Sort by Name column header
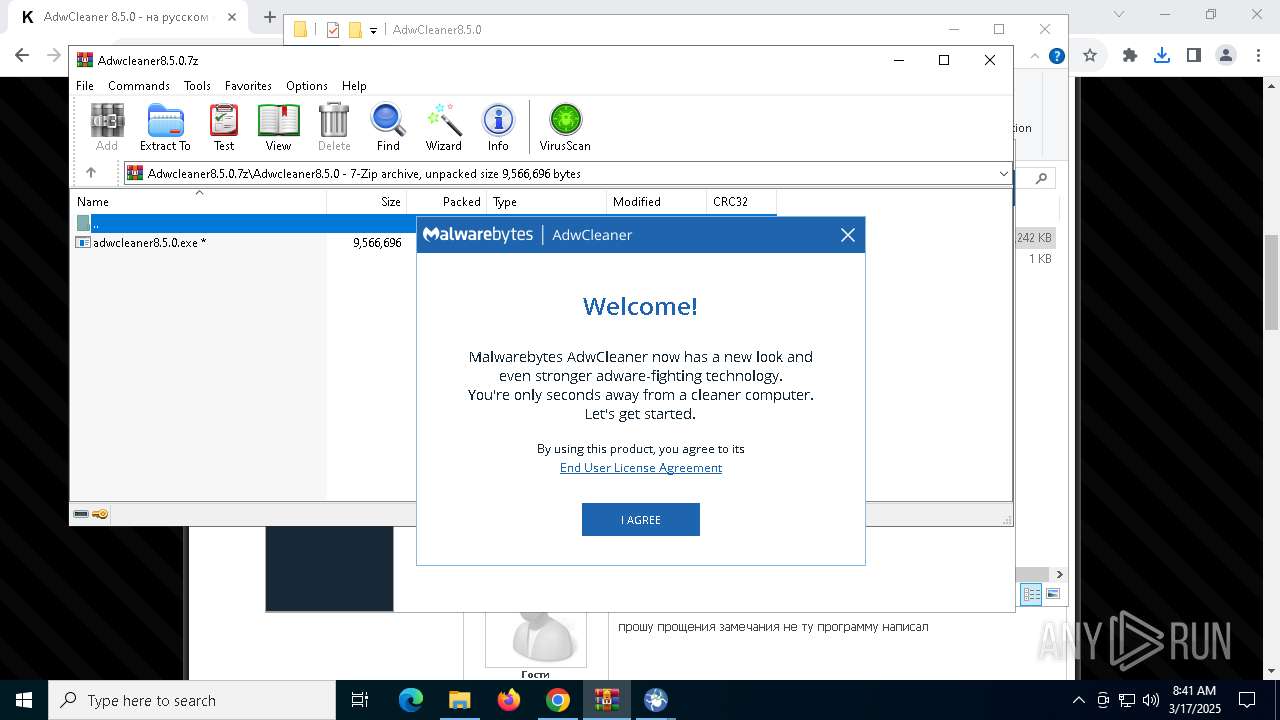 [198, 201]
